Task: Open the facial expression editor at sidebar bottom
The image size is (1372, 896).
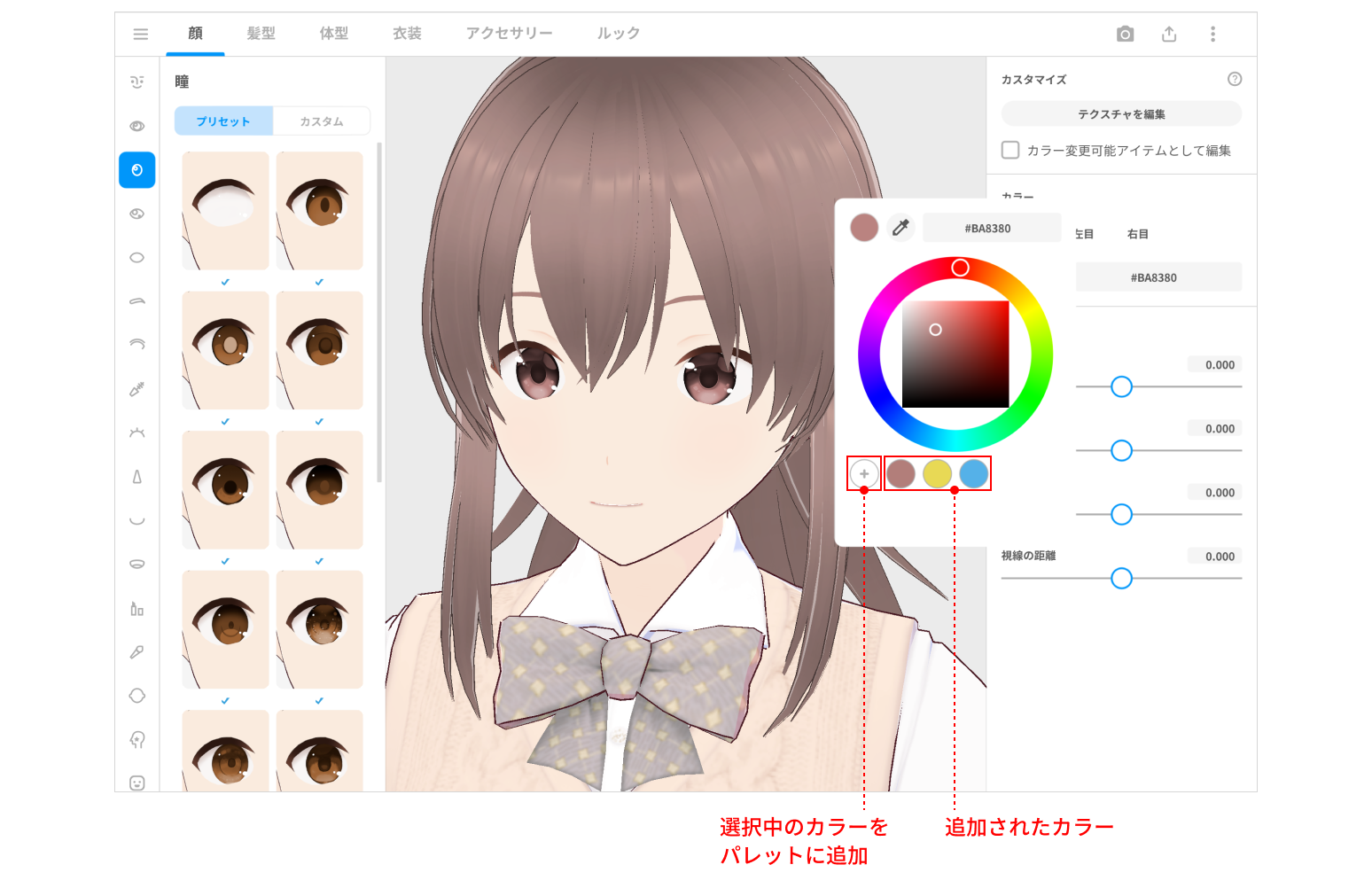Action: (x=136, y=782)
